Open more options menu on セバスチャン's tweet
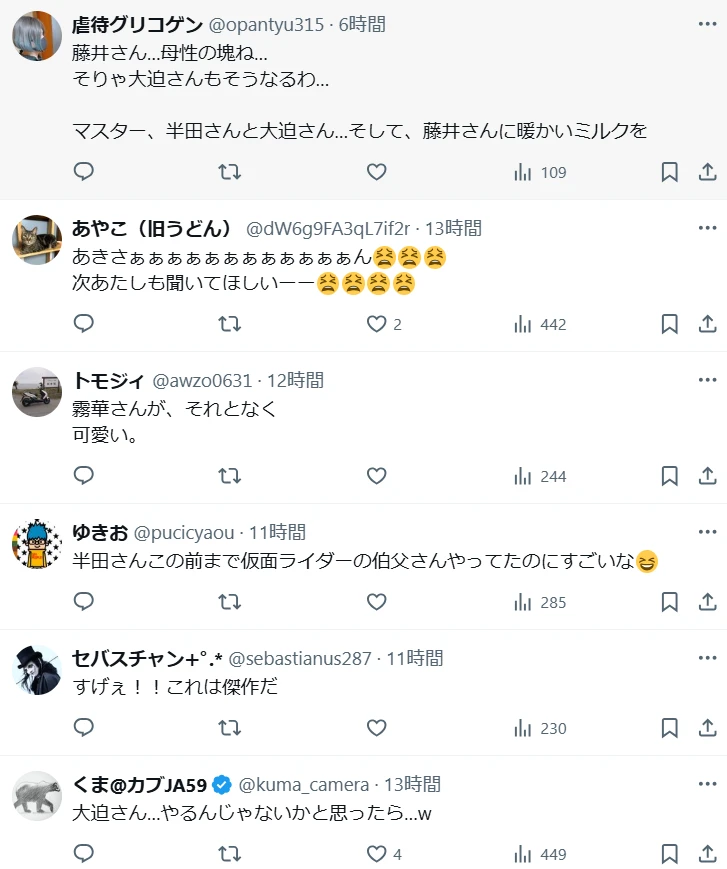 click(x=707, y=658)
